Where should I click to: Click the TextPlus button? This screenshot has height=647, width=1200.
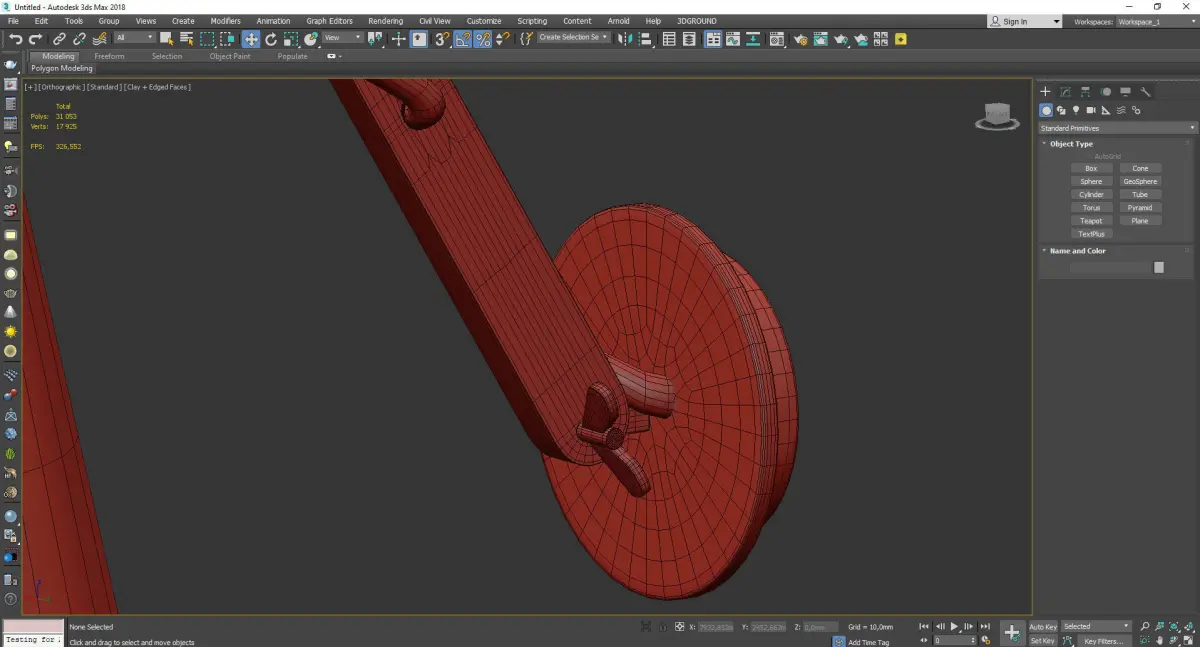tap(1091, 233)
